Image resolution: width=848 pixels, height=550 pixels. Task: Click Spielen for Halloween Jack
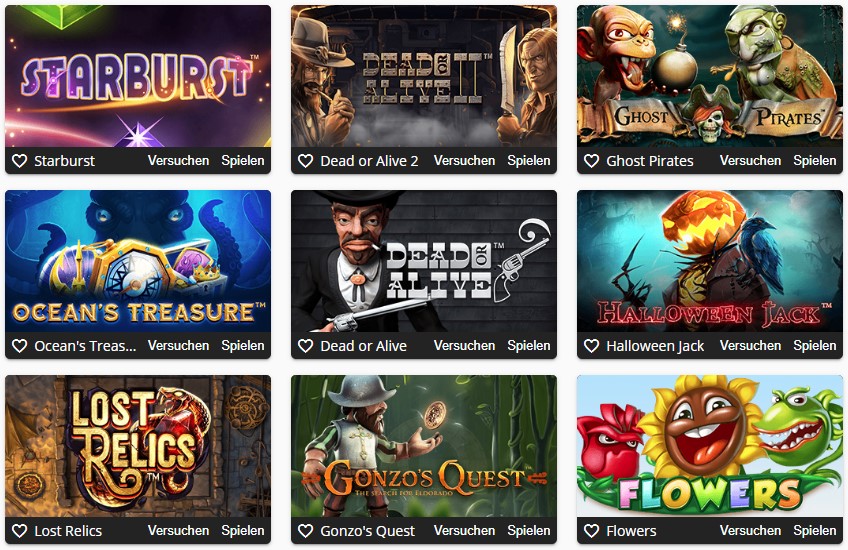(814, 346)
